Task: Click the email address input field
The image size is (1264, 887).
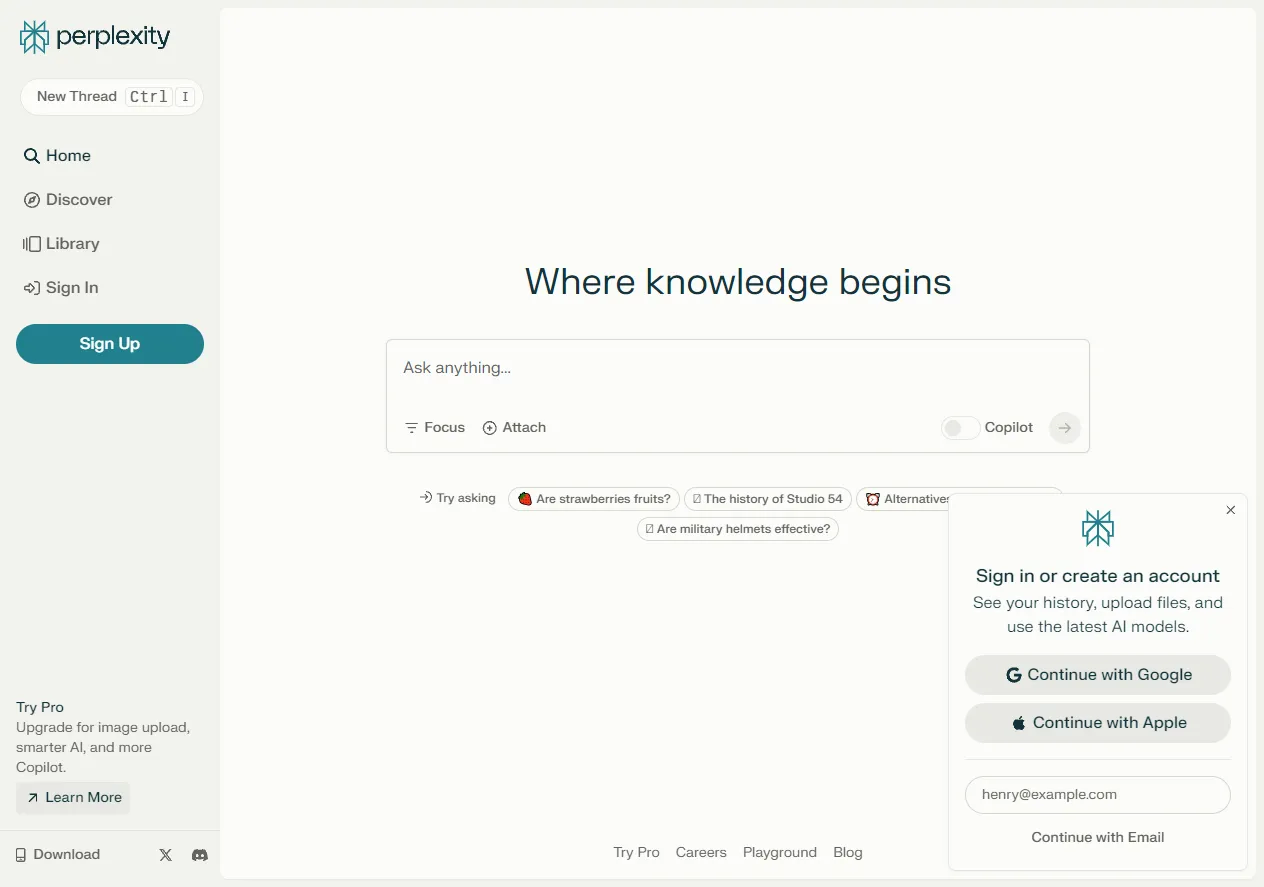Action: point(1098,795)
